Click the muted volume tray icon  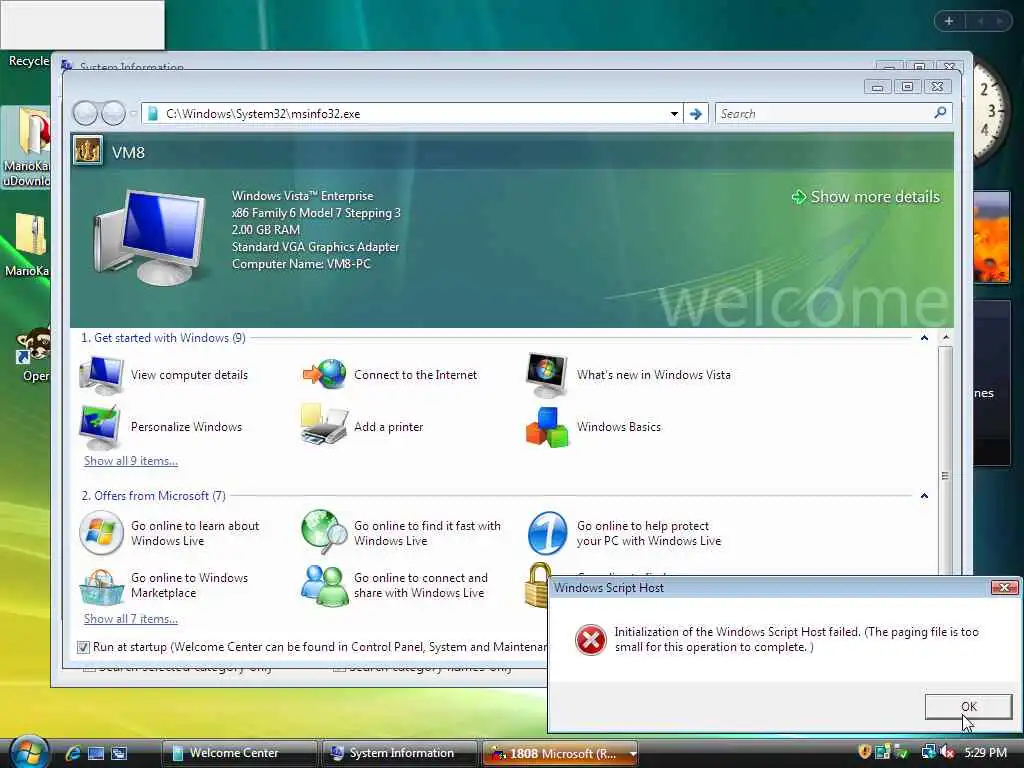(x=947, y=752)
